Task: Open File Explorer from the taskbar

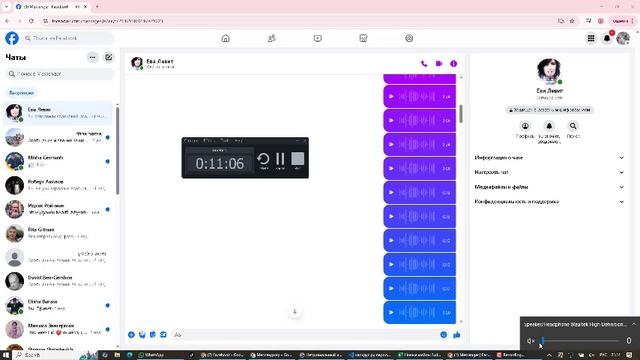Action: pyautogui.click(x=117, y=355)
